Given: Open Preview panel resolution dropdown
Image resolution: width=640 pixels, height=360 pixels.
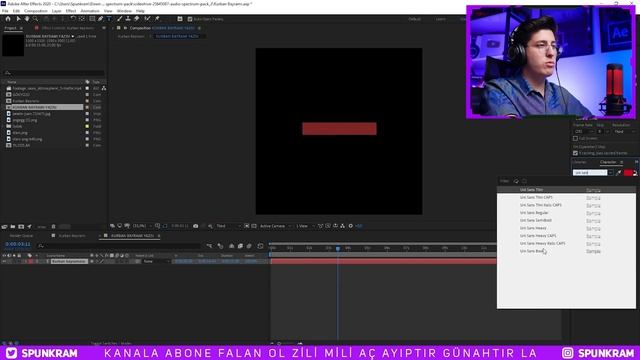Looking at the screenshot, I should tap(624, 131).
